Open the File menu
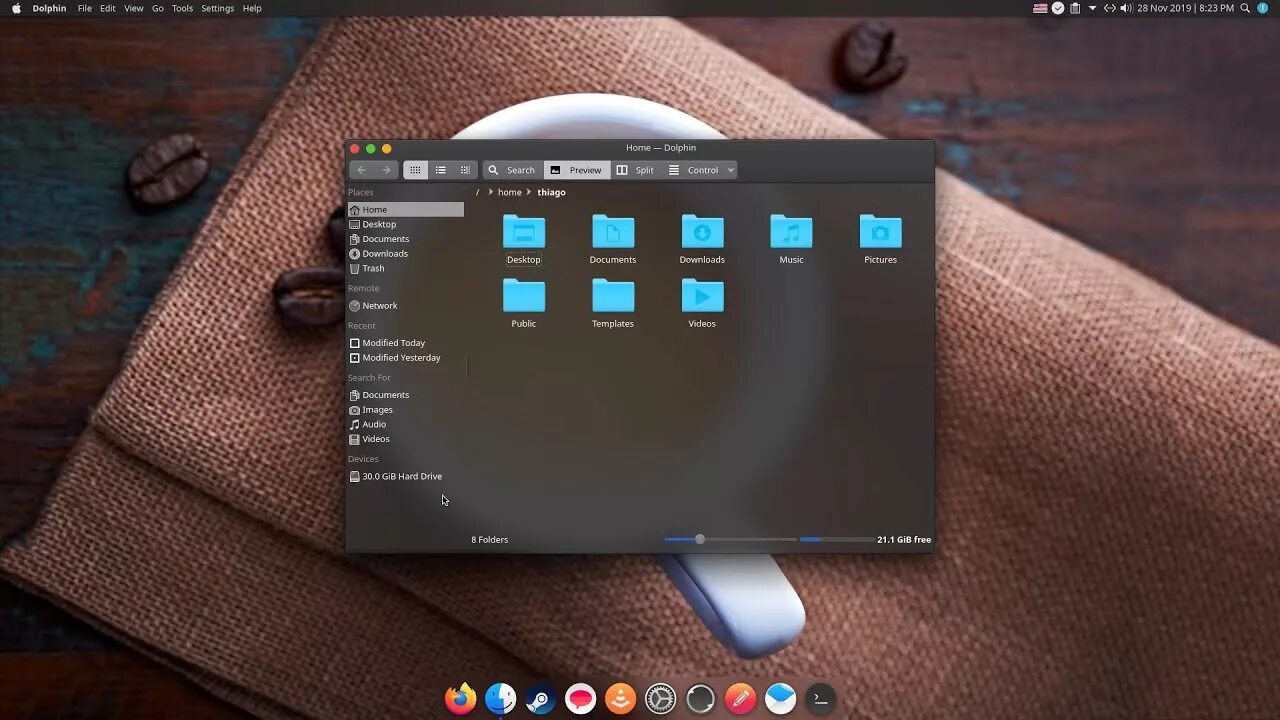This screenshot has height=720, width=1280. tap(84, 8)
